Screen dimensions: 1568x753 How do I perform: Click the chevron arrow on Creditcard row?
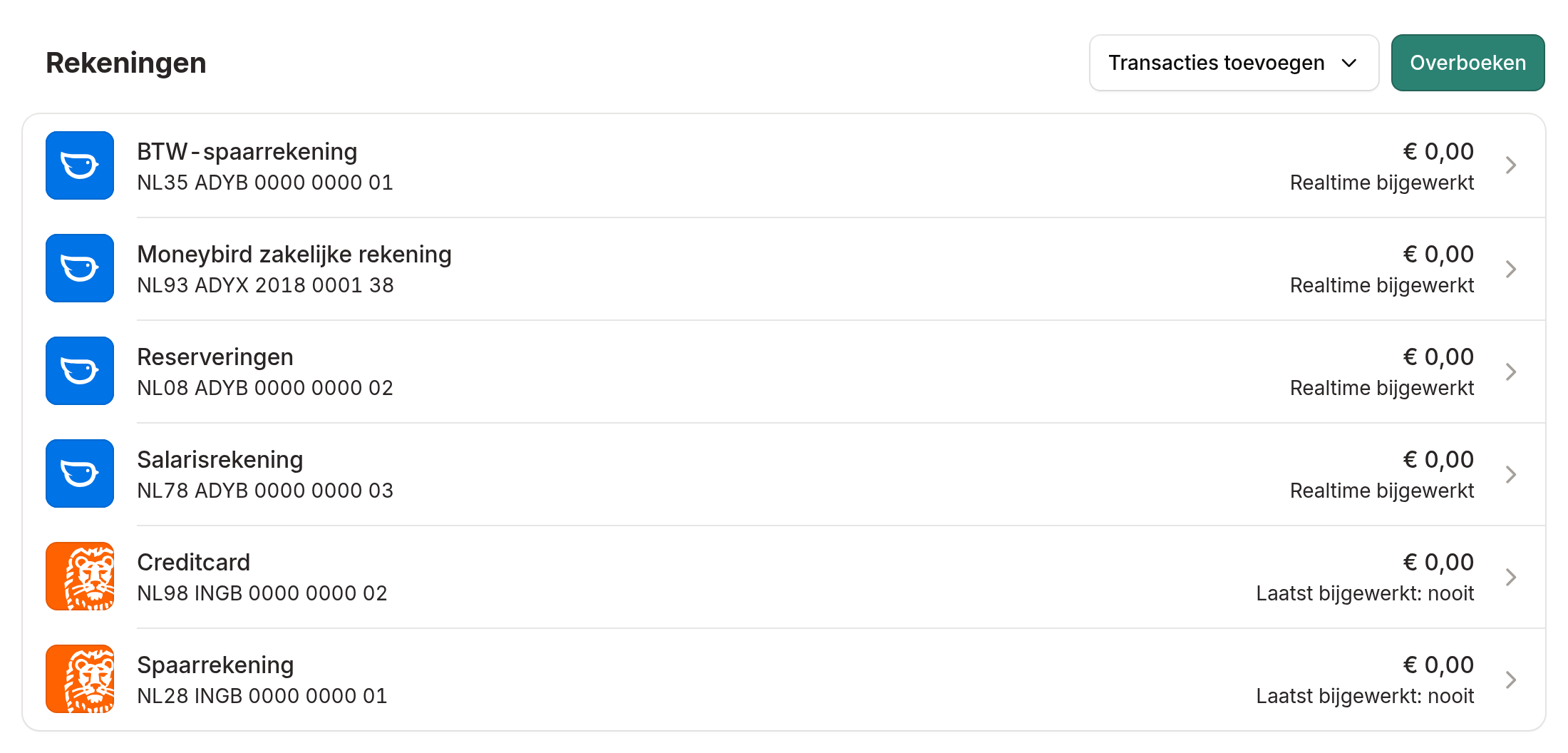click(x=1510, y=577)
